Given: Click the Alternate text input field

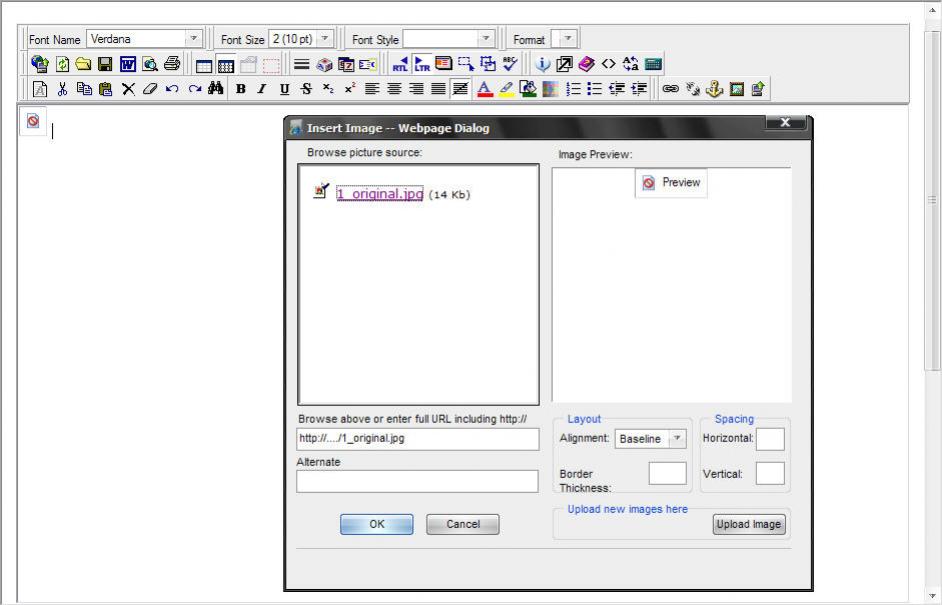Looking at the screenshot, I should 417,481.
